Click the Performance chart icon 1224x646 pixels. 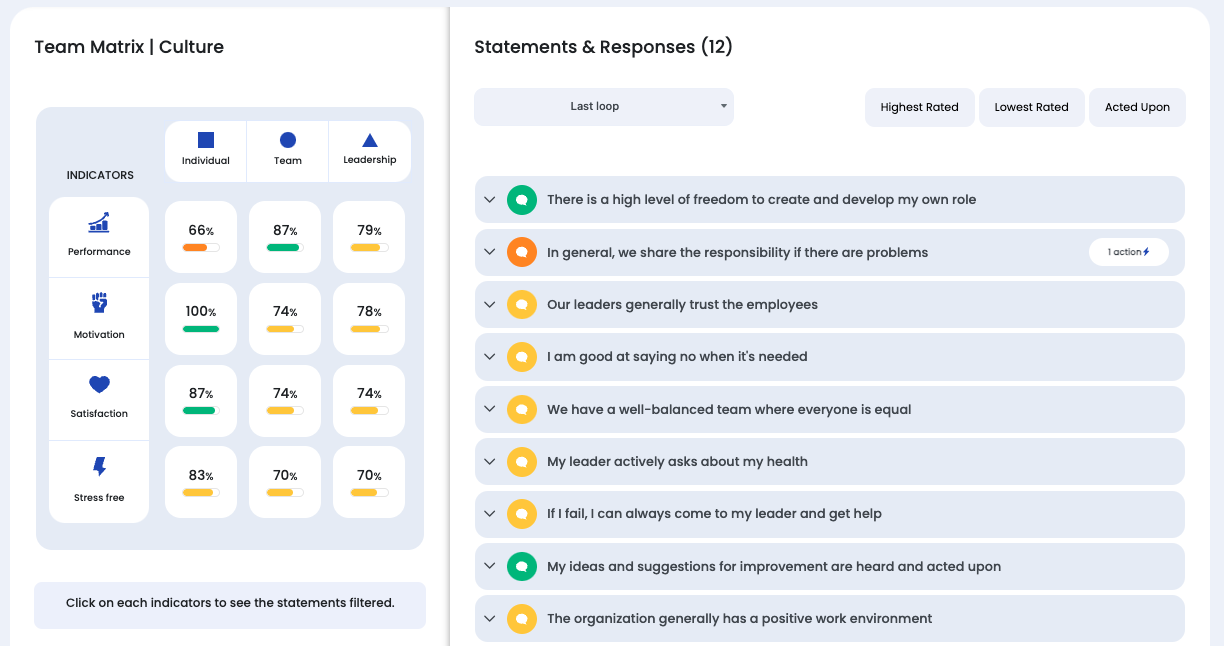point(99,223)
